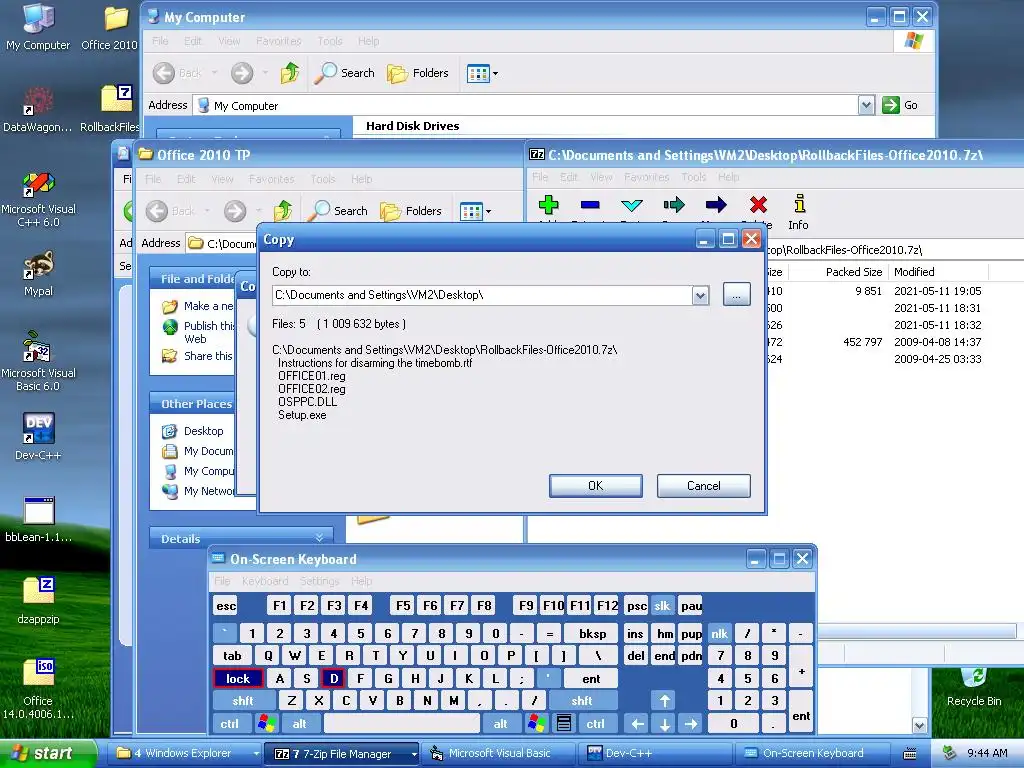Select the dzappzip desktop icon
Viewport: 1024px width, 768px height.
coord(38,601)
